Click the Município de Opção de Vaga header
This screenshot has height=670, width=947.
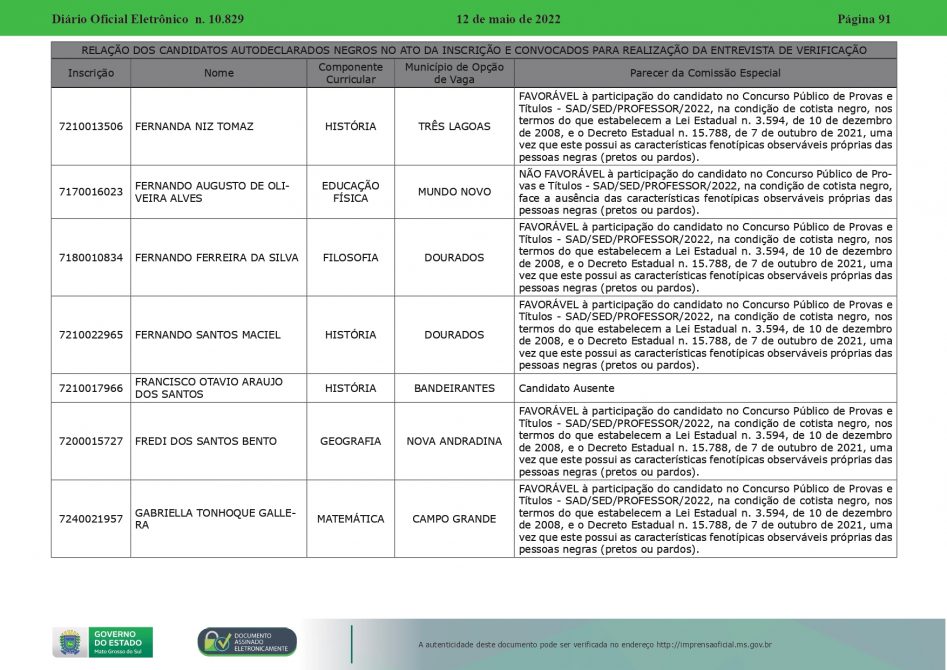[x=454, y=73]
